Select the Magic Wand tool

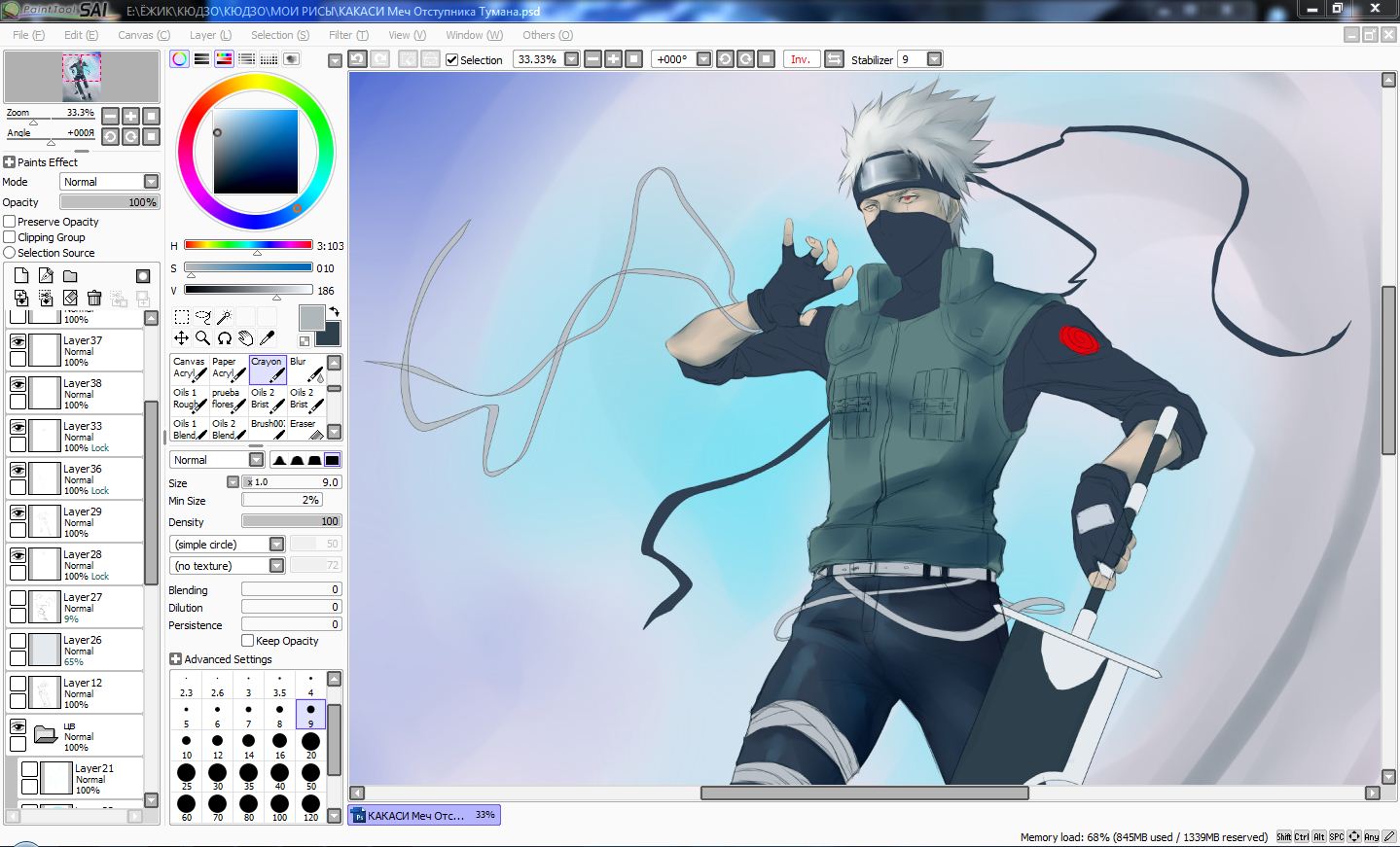click(x=224, y=317)
